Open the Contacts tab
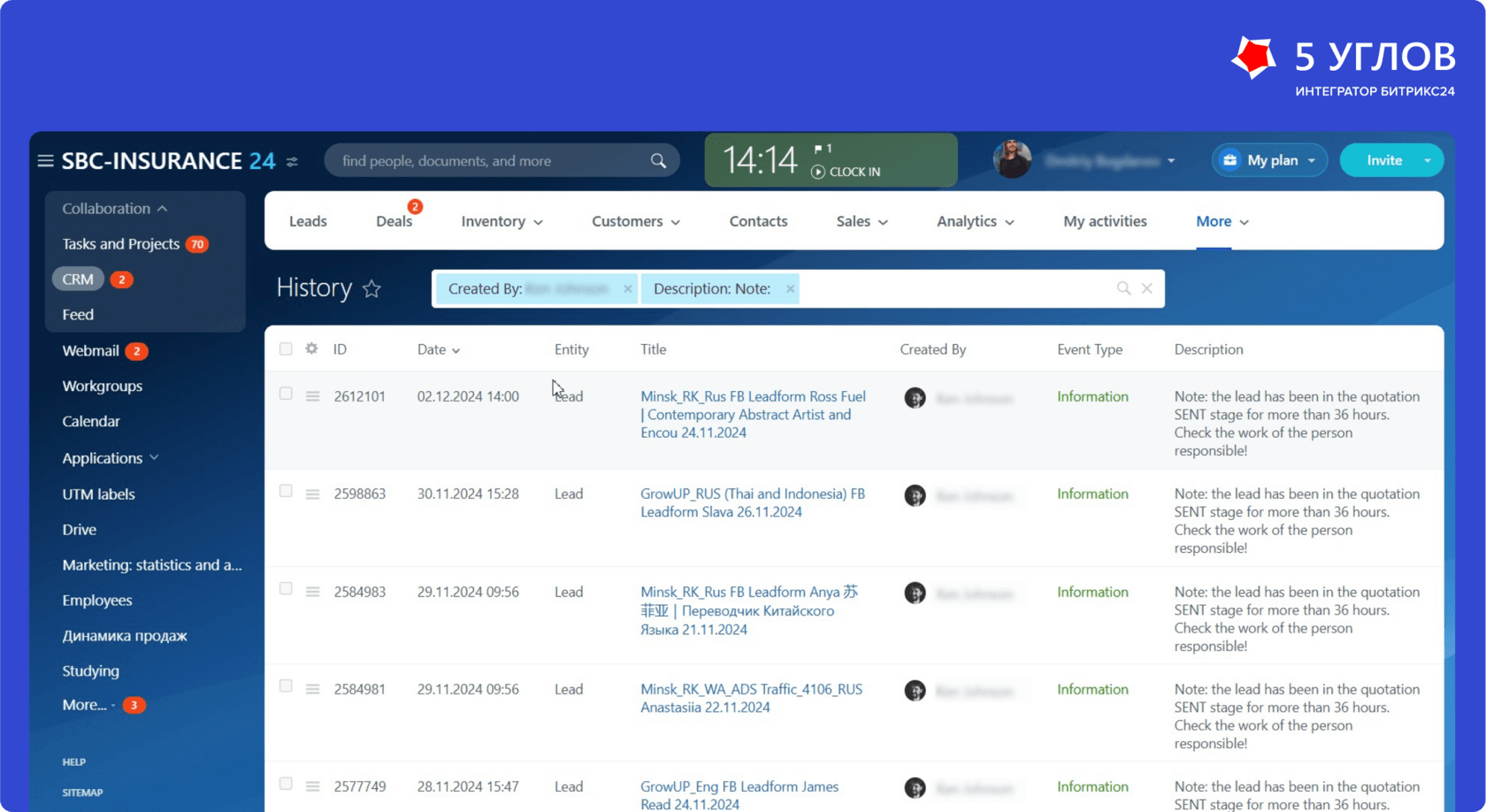This screenshot has width=1486, height=812. (758, 221)
